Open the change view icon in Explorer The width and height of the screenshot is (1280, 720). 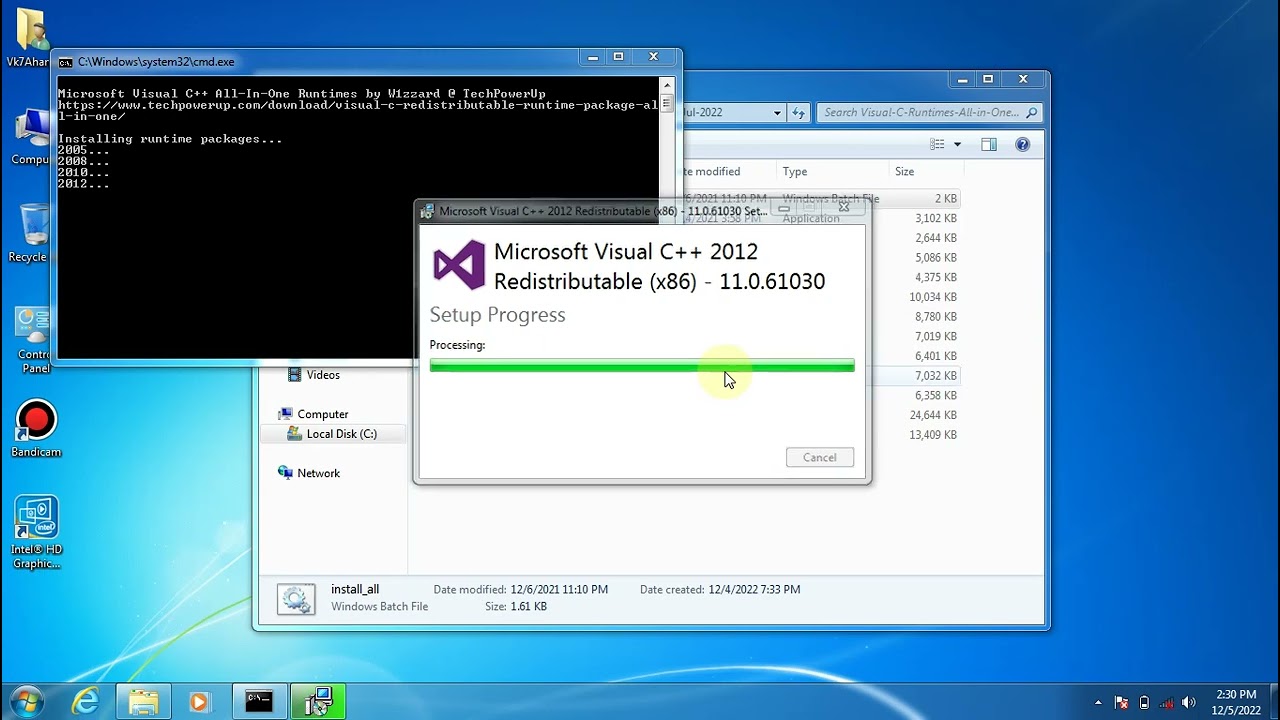point(937,145)
